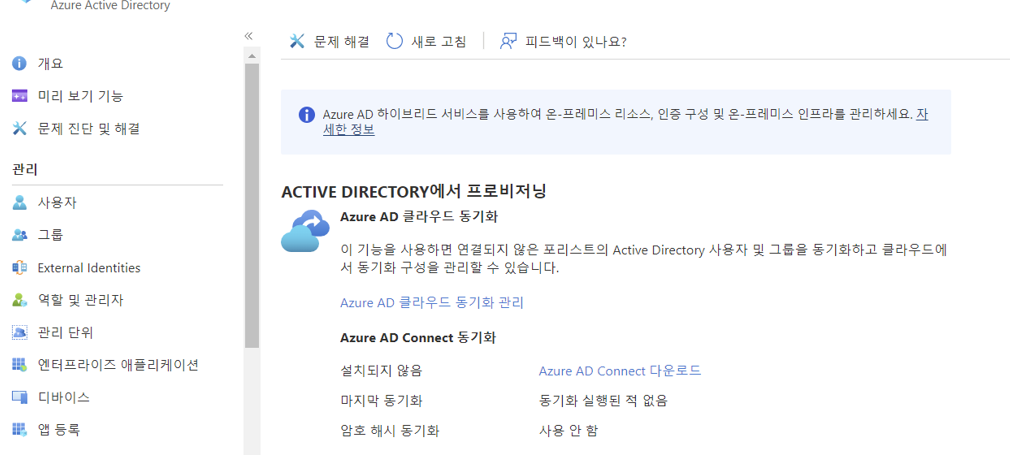Image resolution: width=1010 pixels, height=458 pixels.
Task: Click the 엔터프라이즈 애플리케이션 grid icon
Action: [20, 365]
